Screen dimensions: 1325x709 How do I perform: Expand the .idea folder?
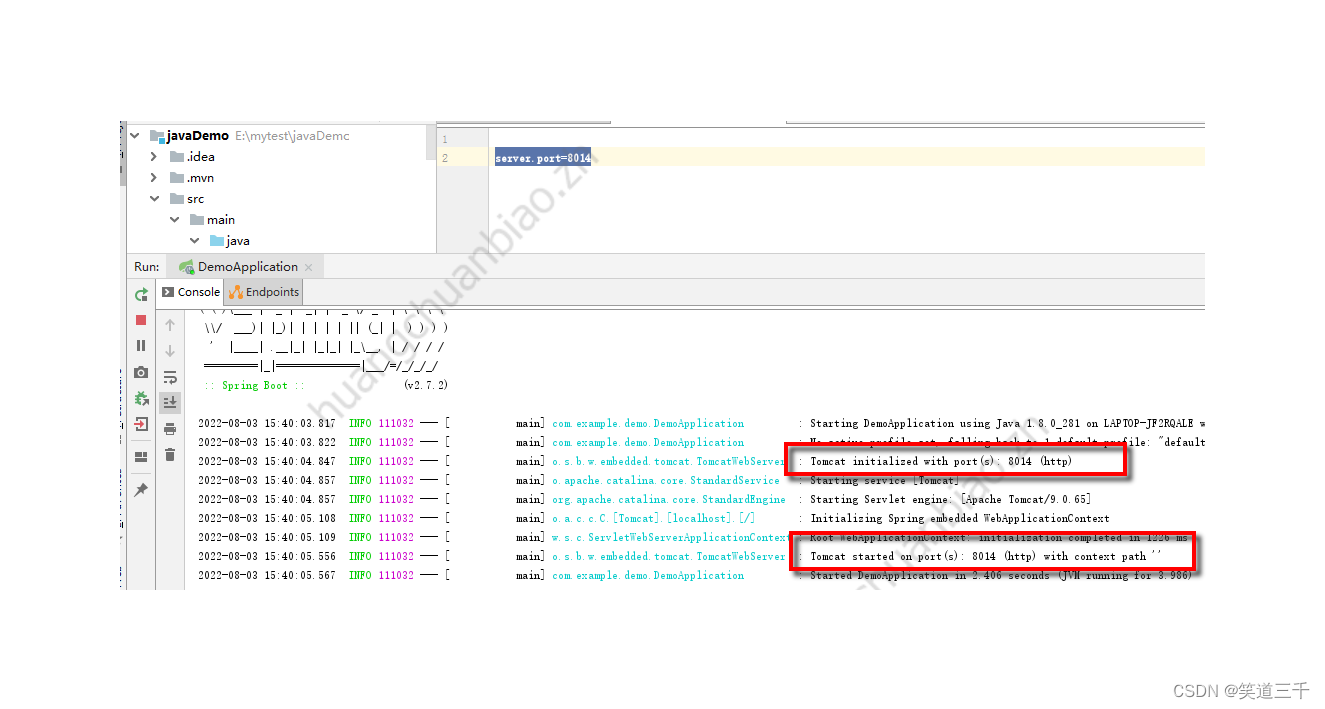pos(152,156)
